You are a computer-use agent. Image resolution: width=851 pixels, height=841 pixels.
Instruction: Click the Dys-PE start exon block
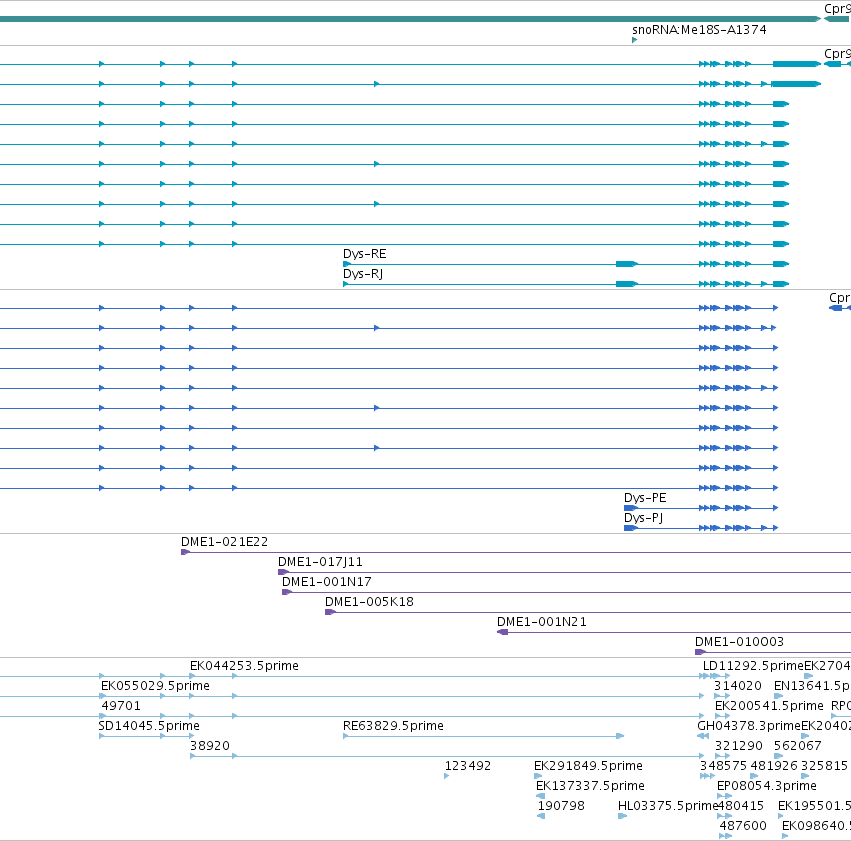pos(630,508)
